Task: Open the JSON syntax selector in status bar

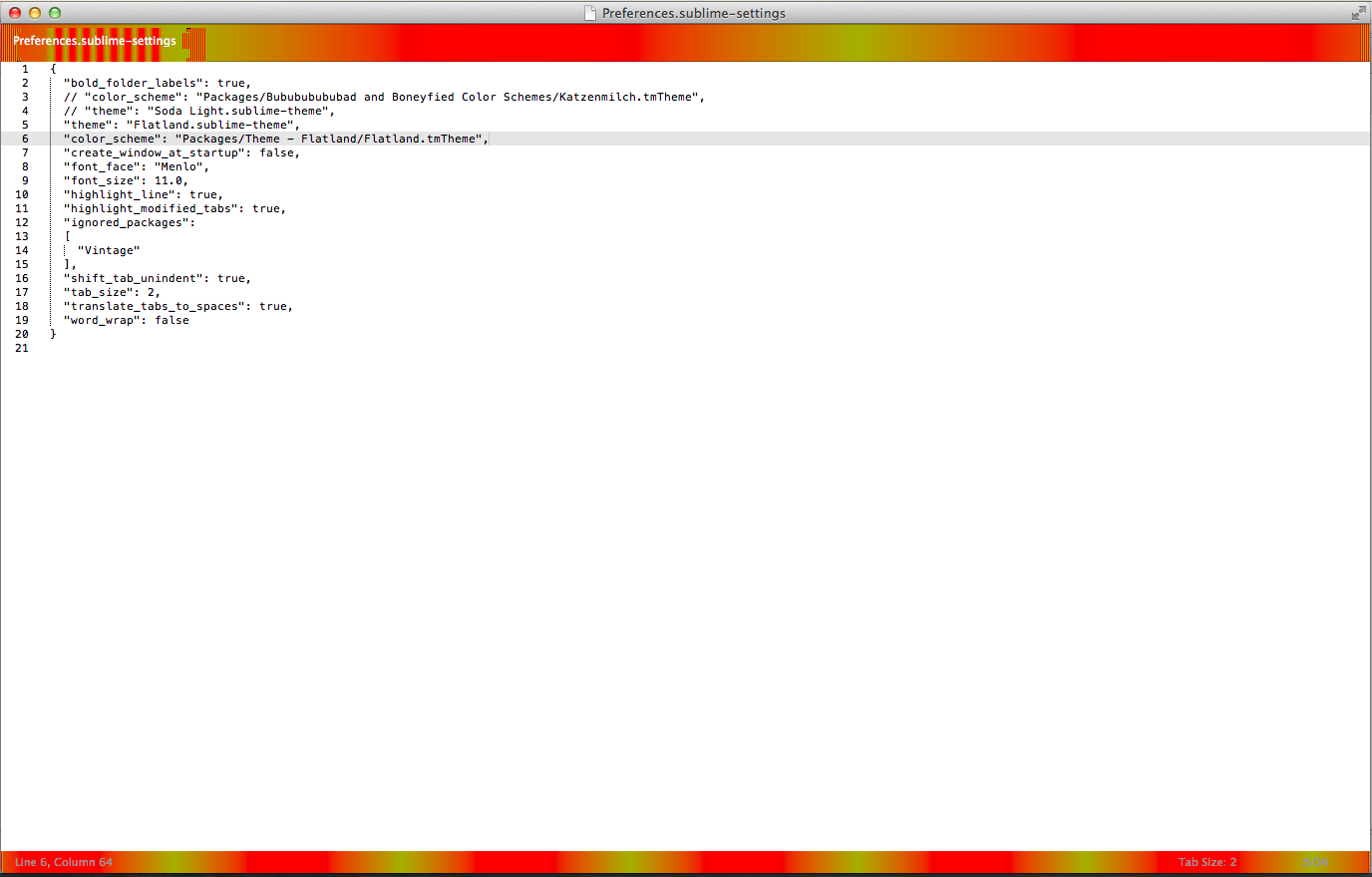Action: tap(1315, 862)
